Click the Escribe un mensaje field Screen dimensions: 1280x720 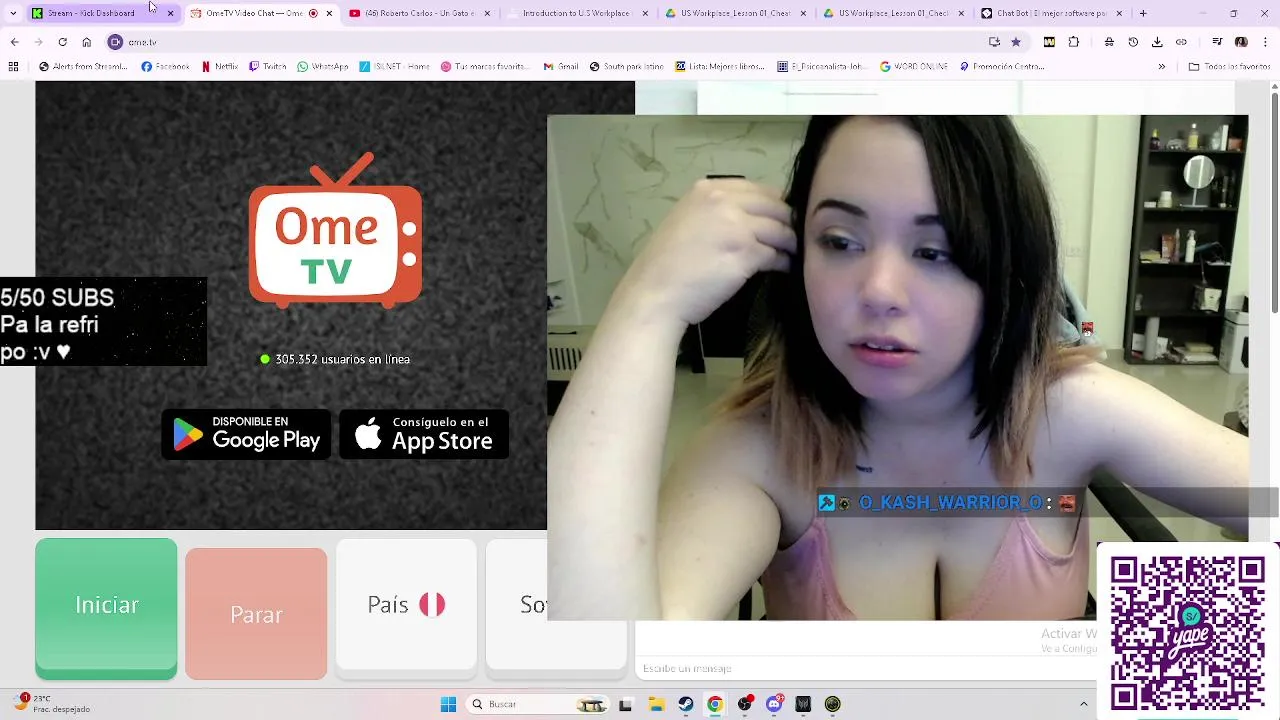click(x=865, y=668)
